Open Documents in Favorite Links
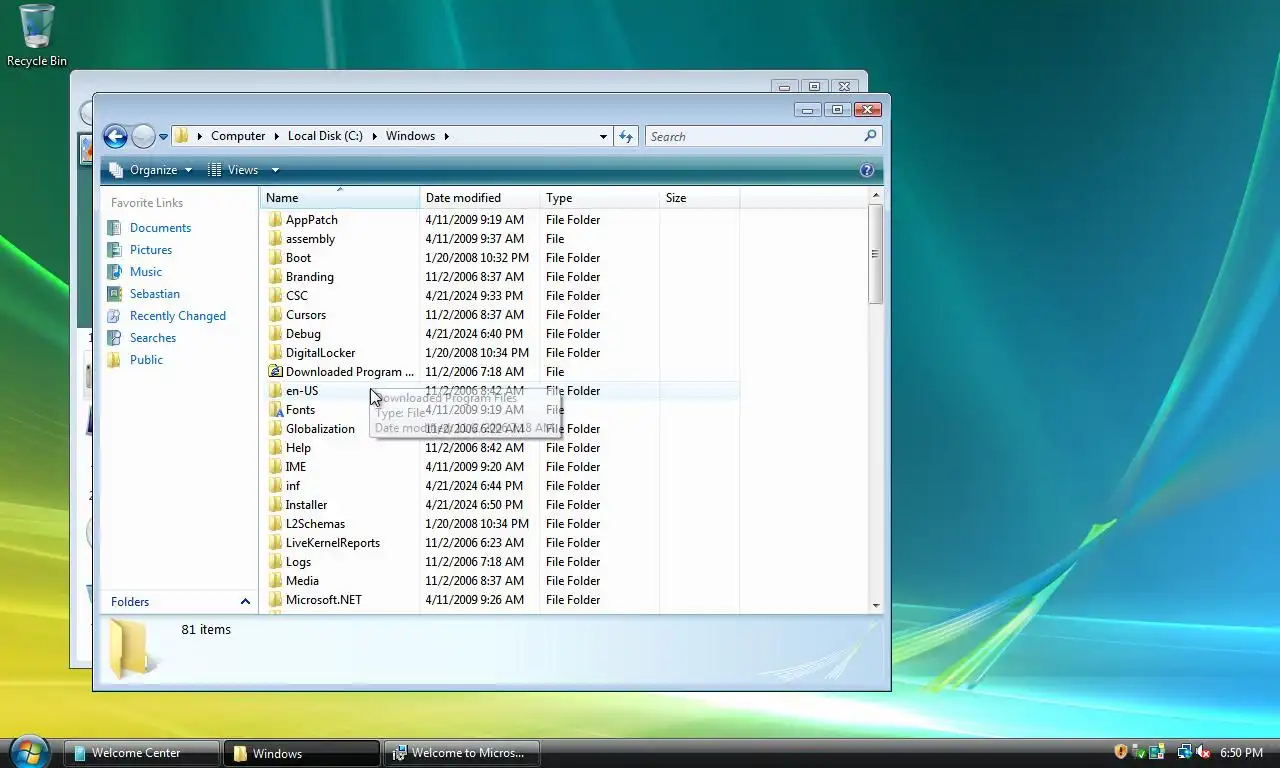1280x768 pixels. (160, 228)
